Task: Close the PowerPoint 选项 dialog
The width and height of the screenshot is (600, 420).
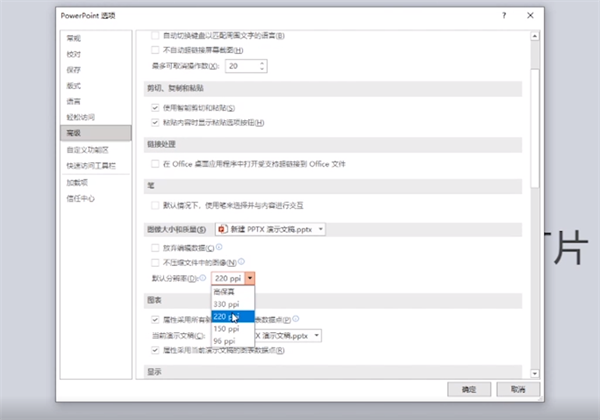Action: 530,15
